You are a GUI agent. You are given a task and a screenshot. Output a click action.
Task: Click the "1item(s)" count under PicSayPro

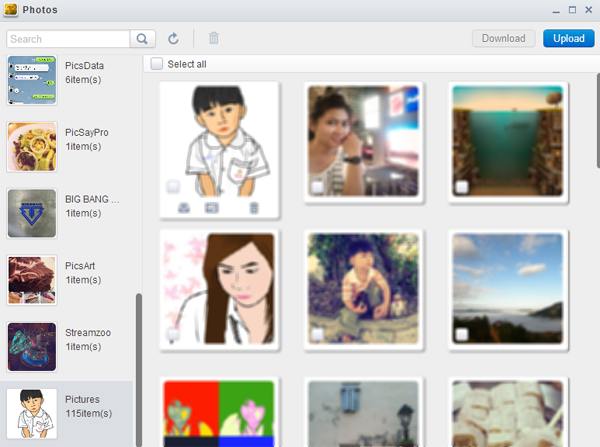coord(83,146)
